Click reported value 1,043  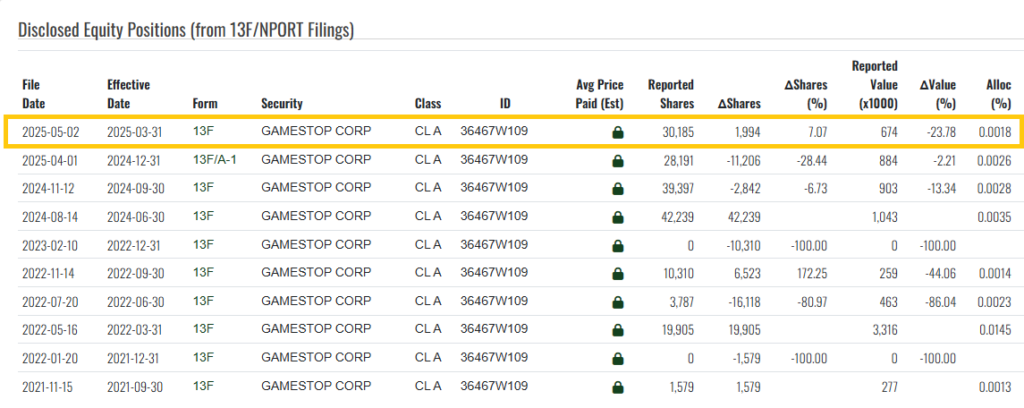886,217
